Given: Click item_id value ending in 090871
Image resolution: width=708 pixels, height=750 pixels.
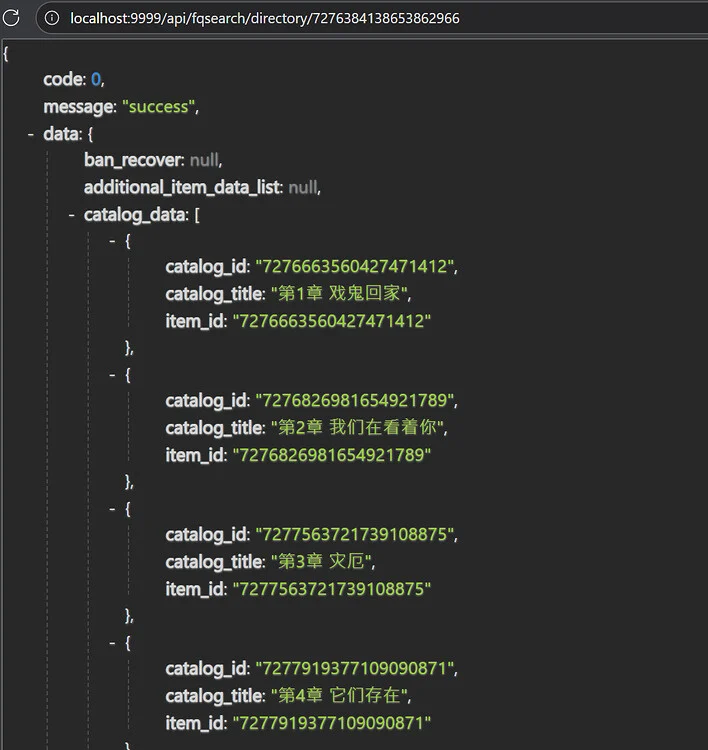Looking at the screenshot, I should (331, 723).
